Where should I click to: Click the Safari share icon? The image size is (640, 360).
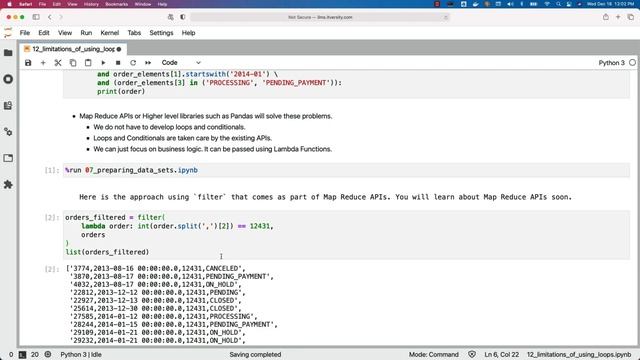coord(606,17)
